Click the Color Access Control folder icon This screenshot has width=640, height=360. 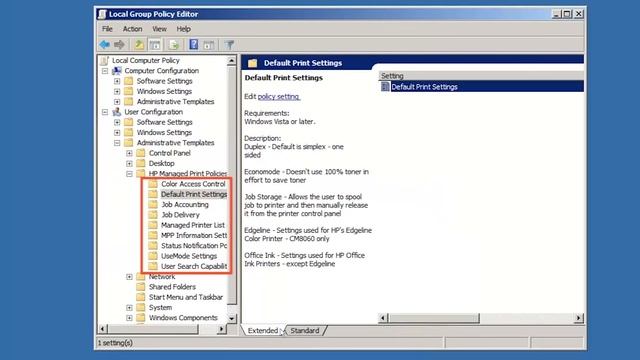(x=153, y=184)
